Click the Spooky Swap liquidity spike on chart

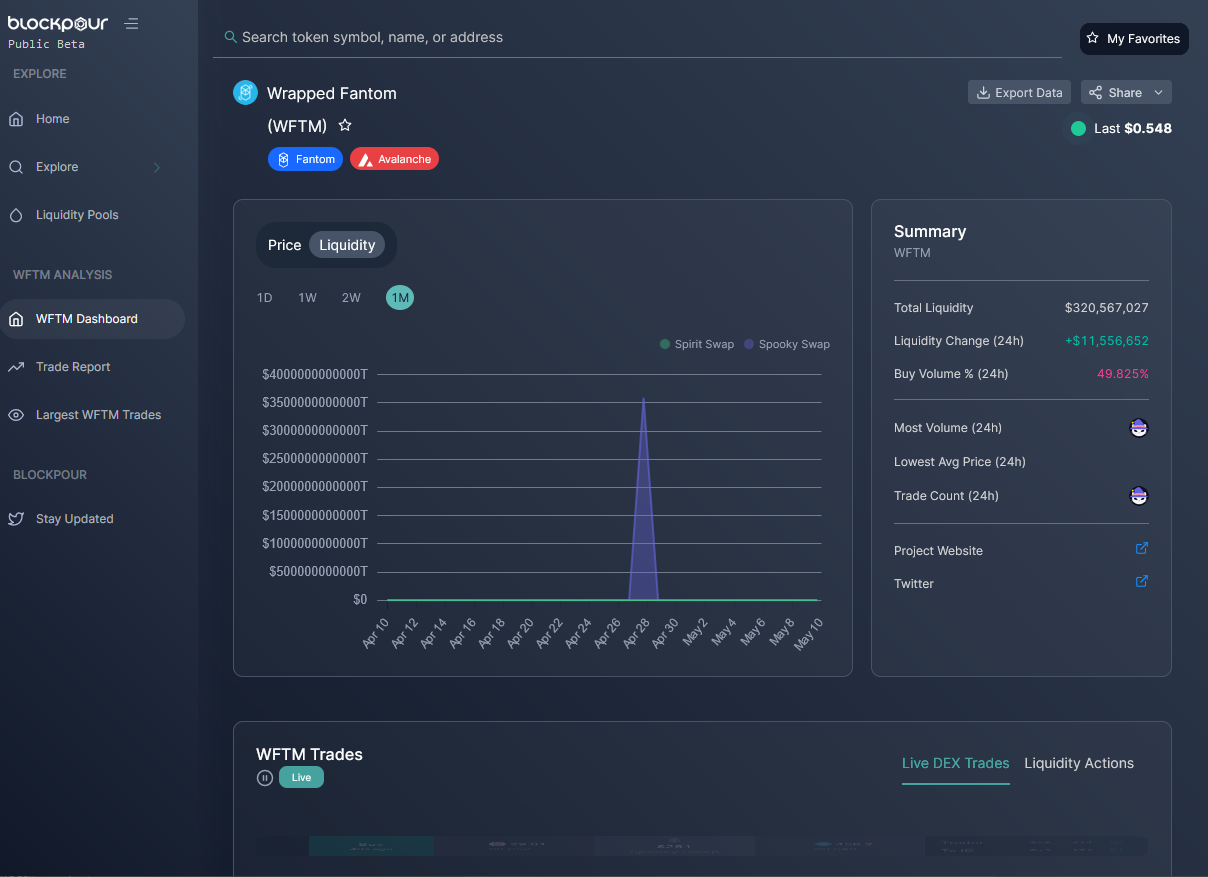(x=643, y=500)
